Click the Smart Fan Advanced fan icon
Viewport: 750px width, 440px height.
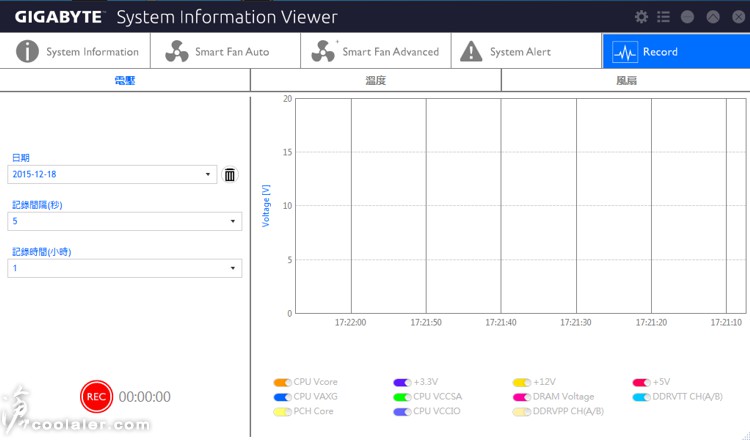click(324, 51)
